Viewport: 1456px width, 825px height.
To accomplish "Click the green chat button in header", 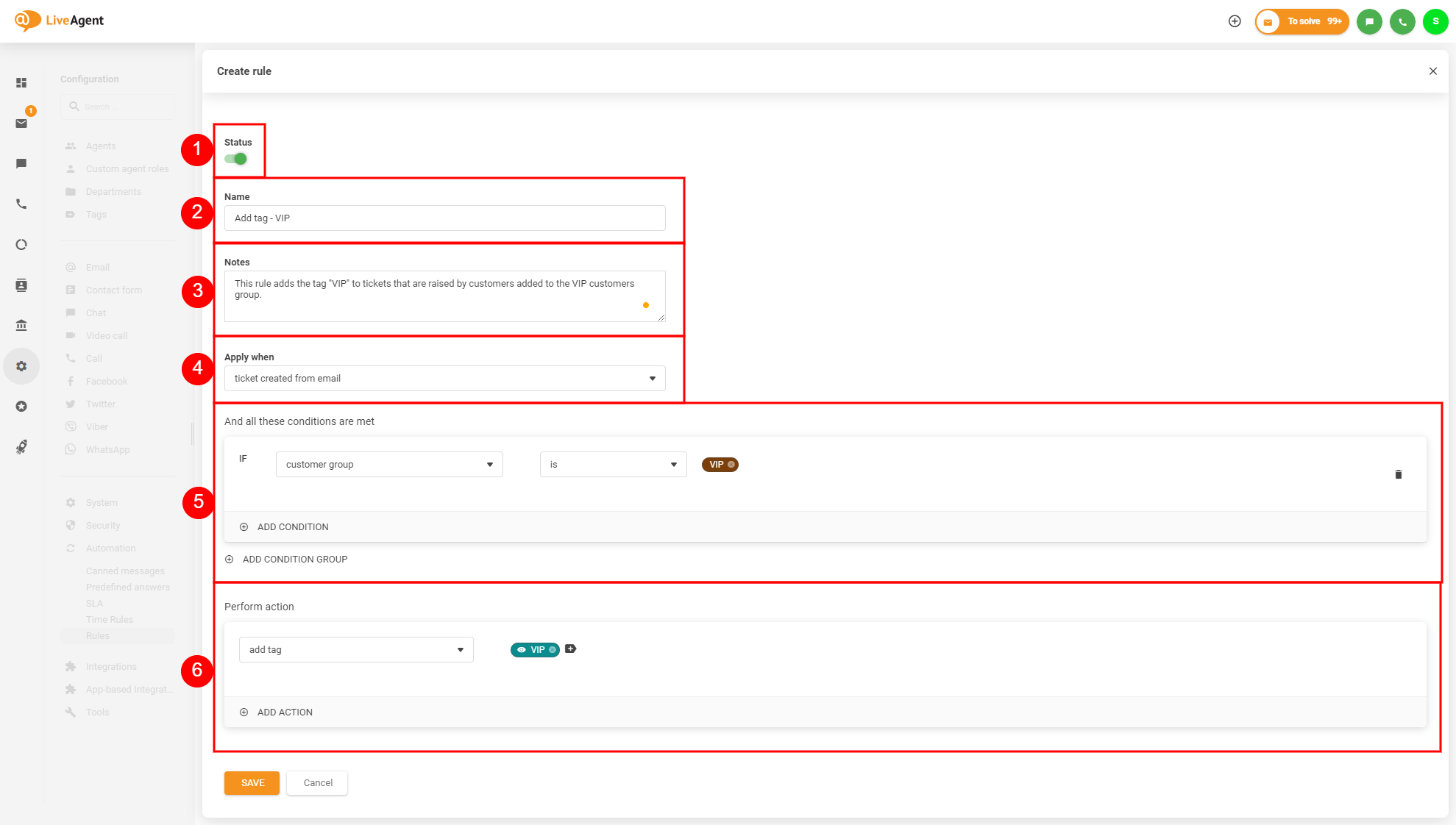I will click(1369, 21).
